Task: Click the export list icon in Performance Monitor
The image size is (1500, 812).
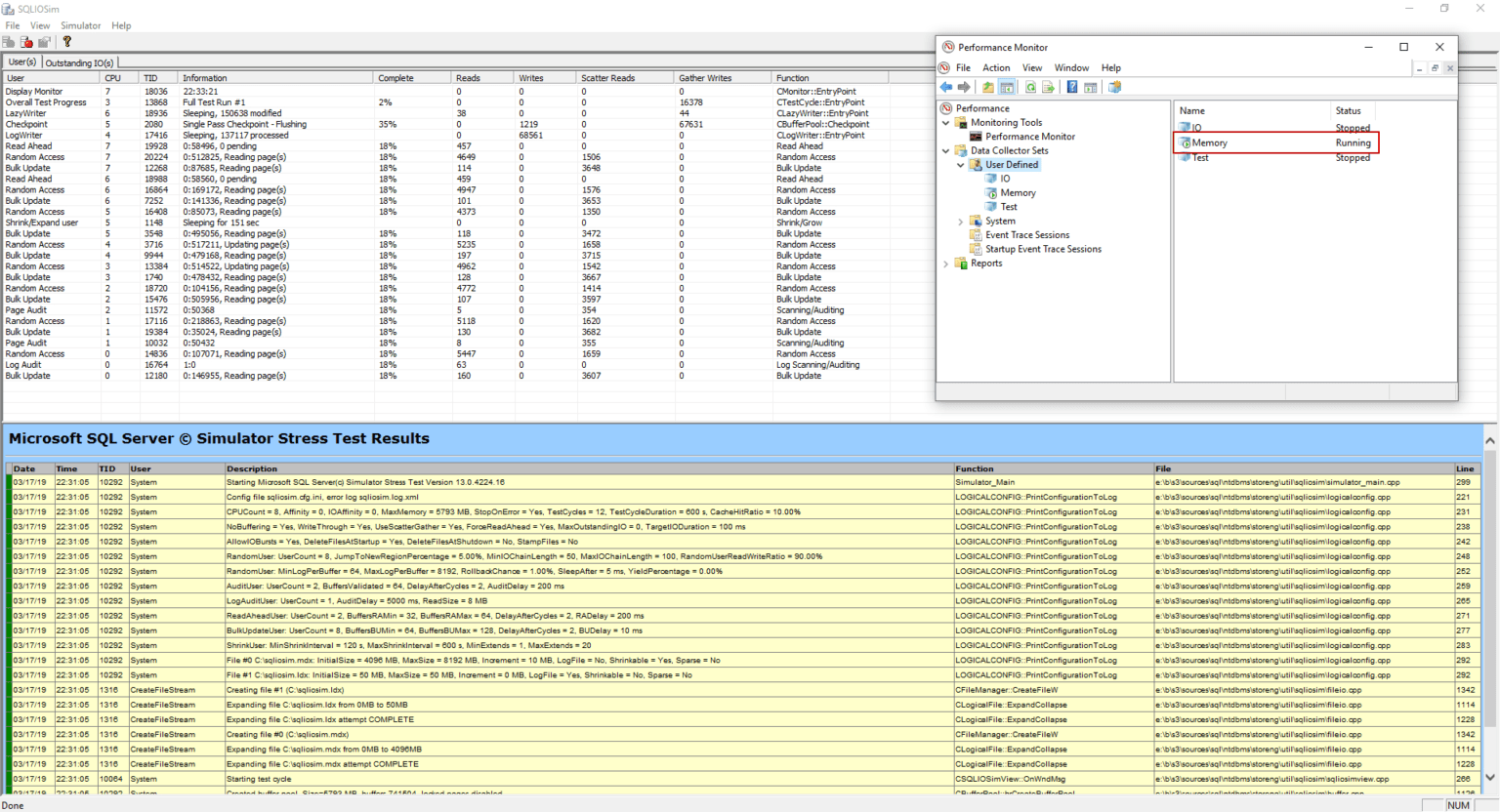Action: tap(1048, 87)
